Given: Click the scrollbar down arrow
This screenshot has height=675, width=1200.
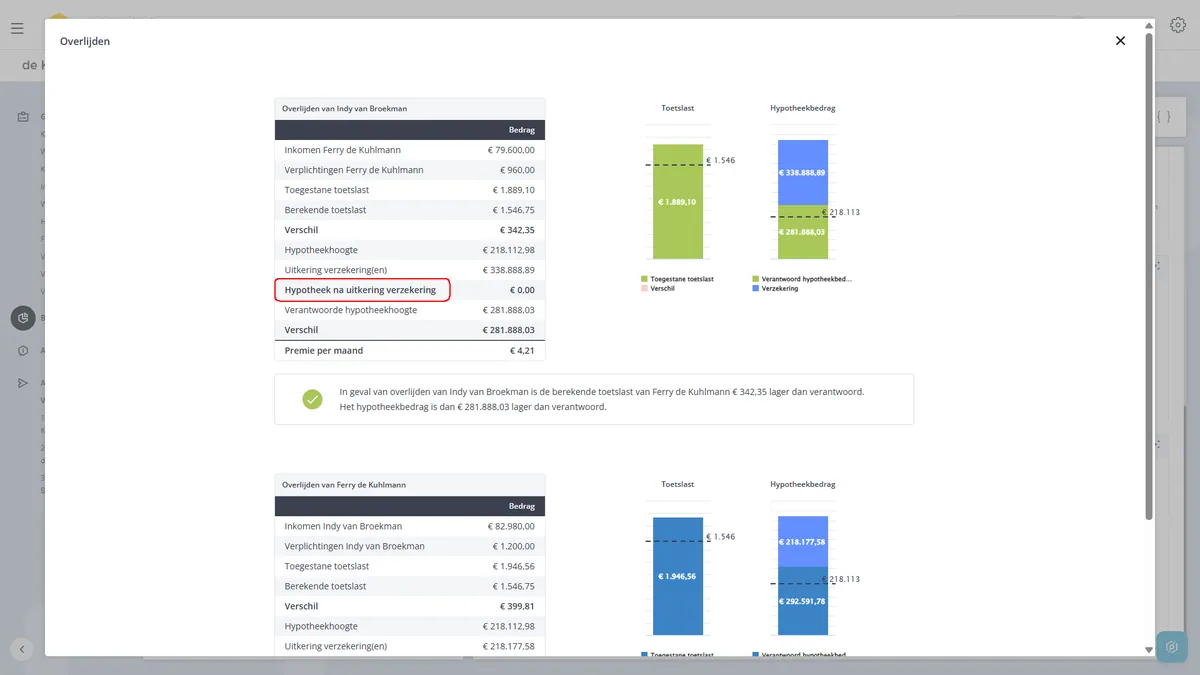Looking at the screenshot, I should point(1148,650).
